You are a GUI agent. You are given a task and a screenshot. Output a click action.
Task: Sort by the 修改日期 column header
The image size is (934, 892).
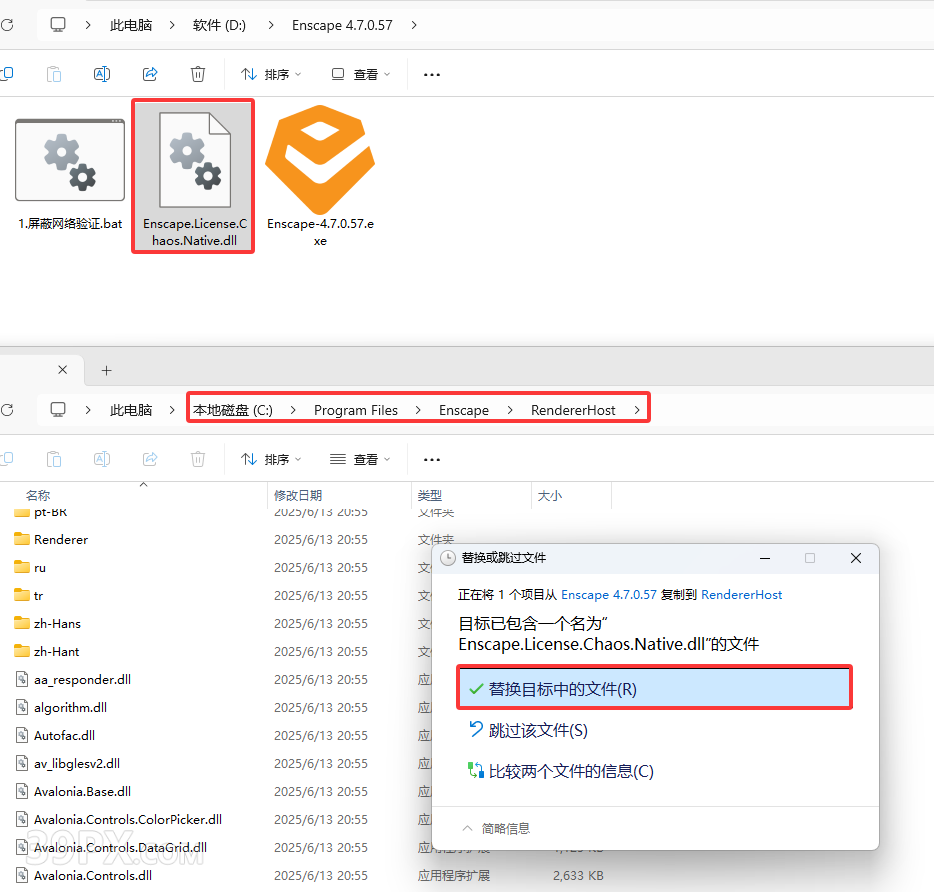pos(298,495)
